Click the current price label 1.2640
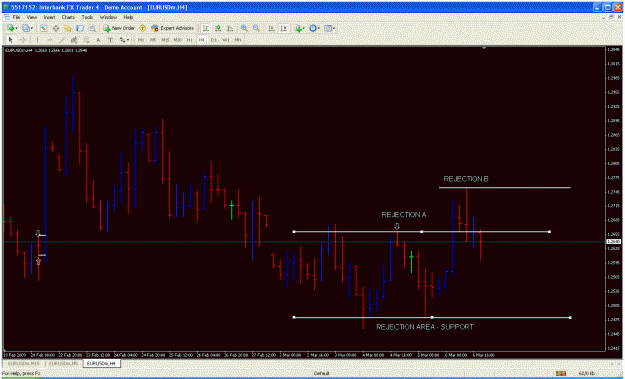This screenshot has width=625, height=379. [614, 242]
